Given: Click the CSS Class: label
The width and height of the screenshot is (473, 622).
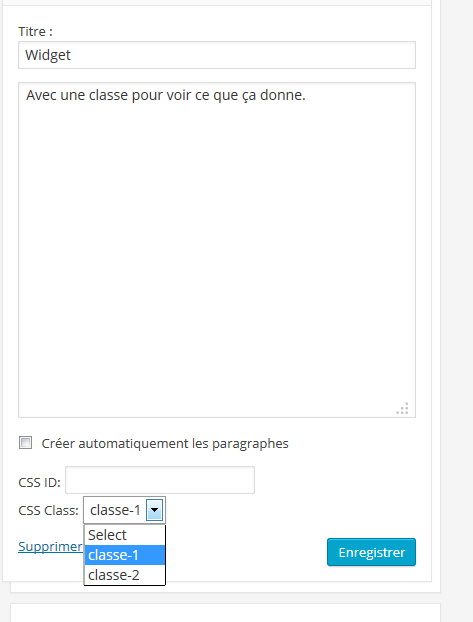Looking at the screenshot, I should (48, 511).
